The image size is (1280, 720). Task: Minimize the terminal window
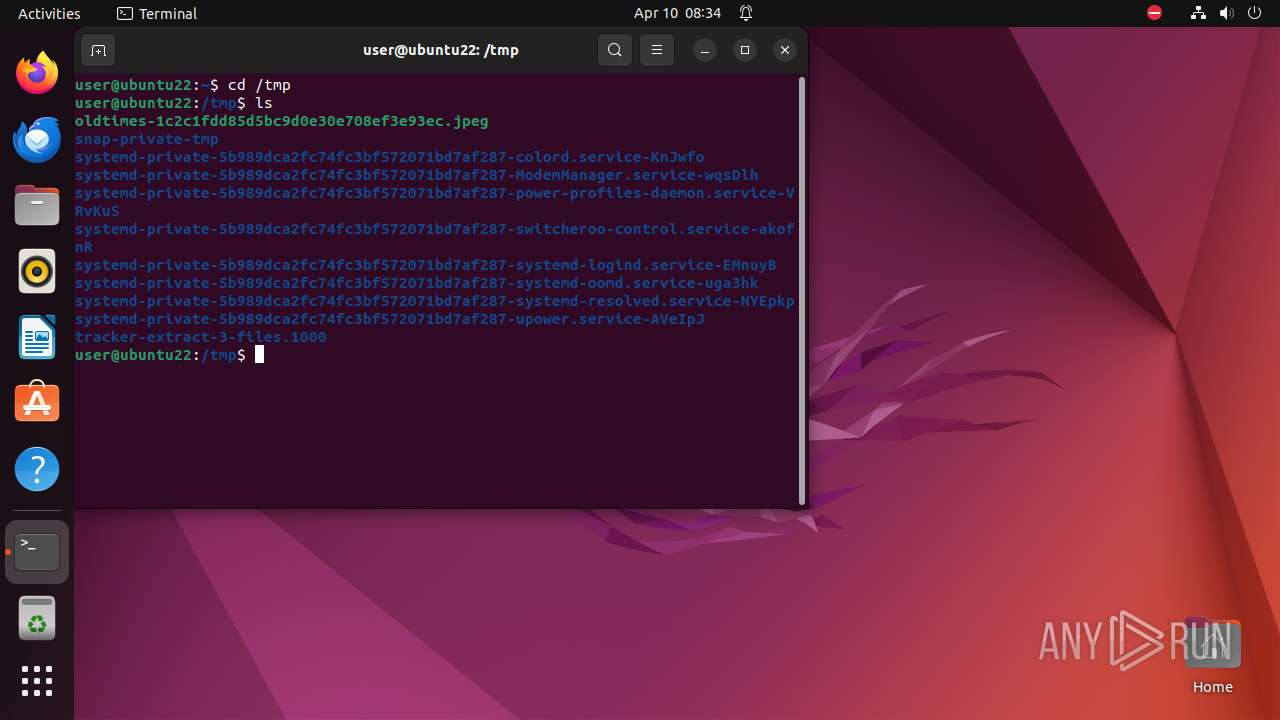705,50
